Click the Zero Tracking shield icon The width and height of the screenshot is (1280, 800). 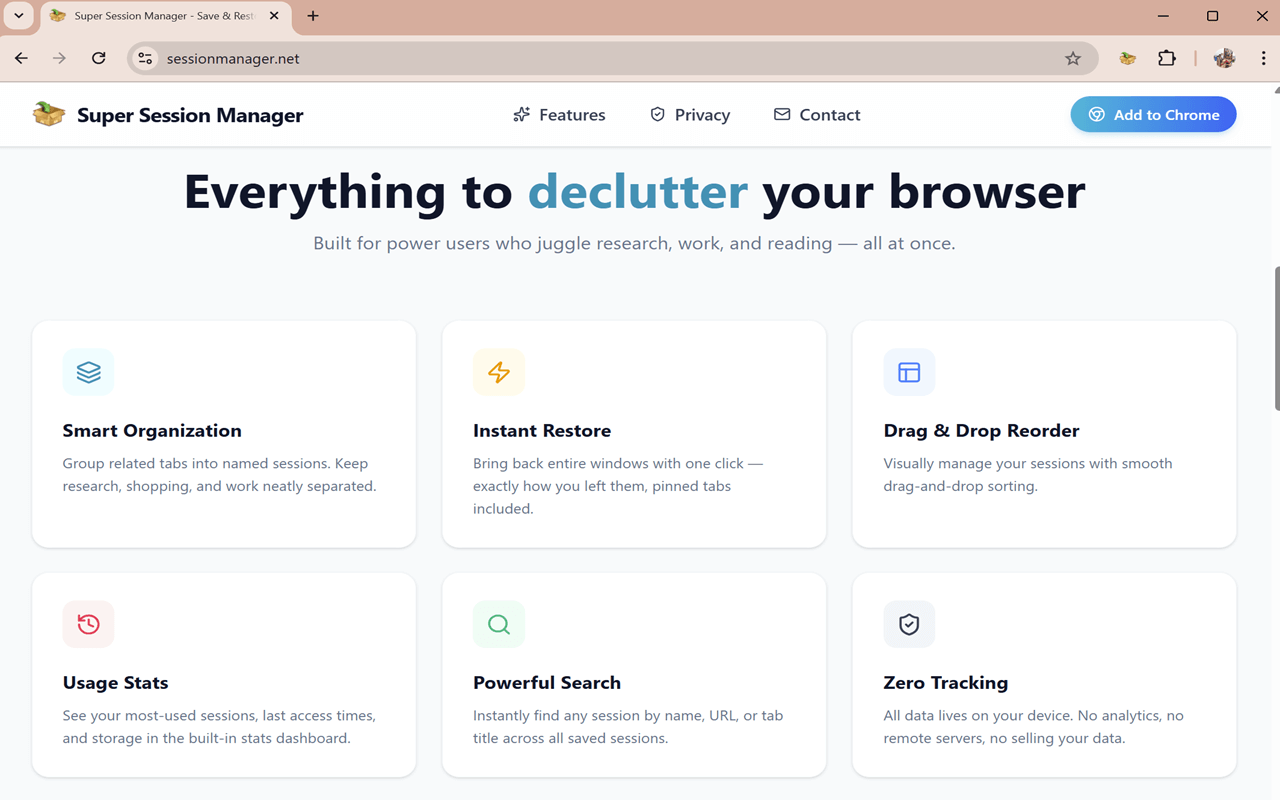coord(909,624)
